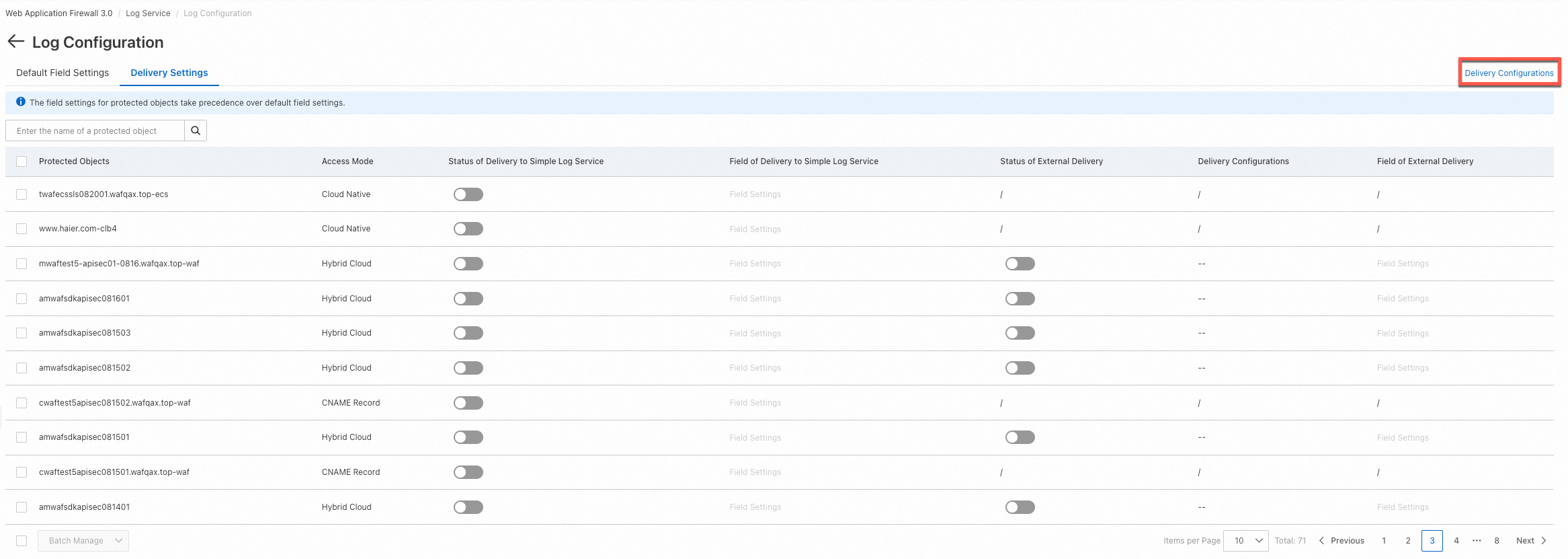Enable external delivery for amwafsdkapisec081501
Image resolution: width=1568 pixels, height=559 pixels.
click(1020, 437)
